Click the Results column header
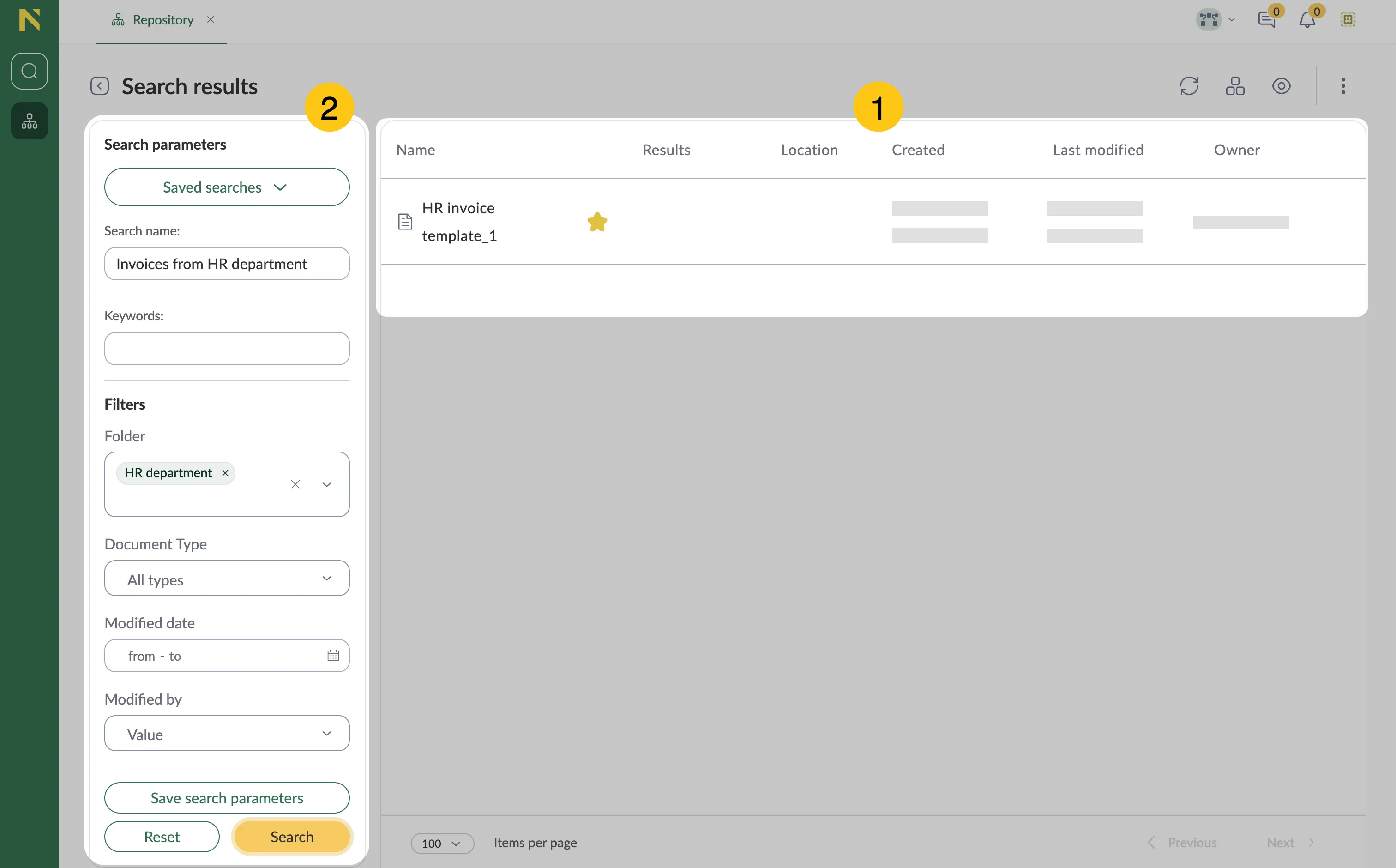Image resolution: width=1396 pixels, height=868 pixels. coord(667,150)
